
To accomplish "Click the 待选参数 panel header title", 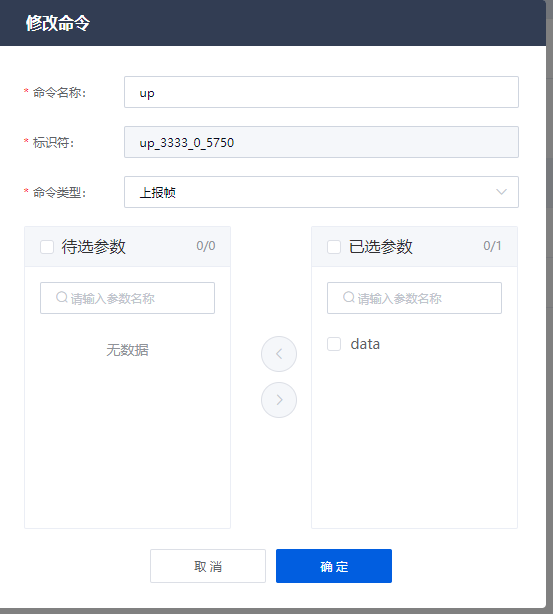I will pyautogui.click(x=94, y=247).
